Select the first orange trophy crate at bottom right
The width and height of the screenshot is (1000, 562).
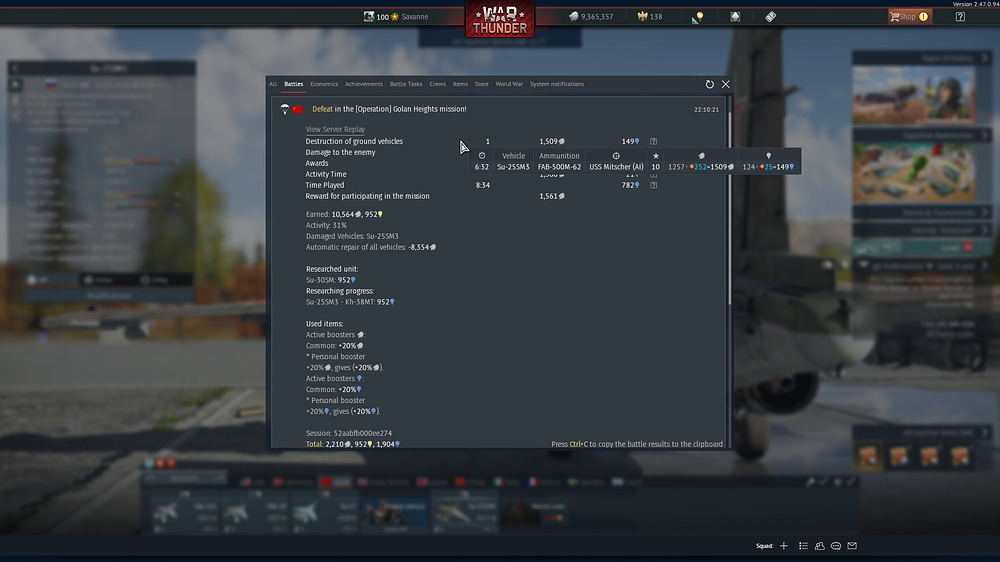(x=868, y=457)
